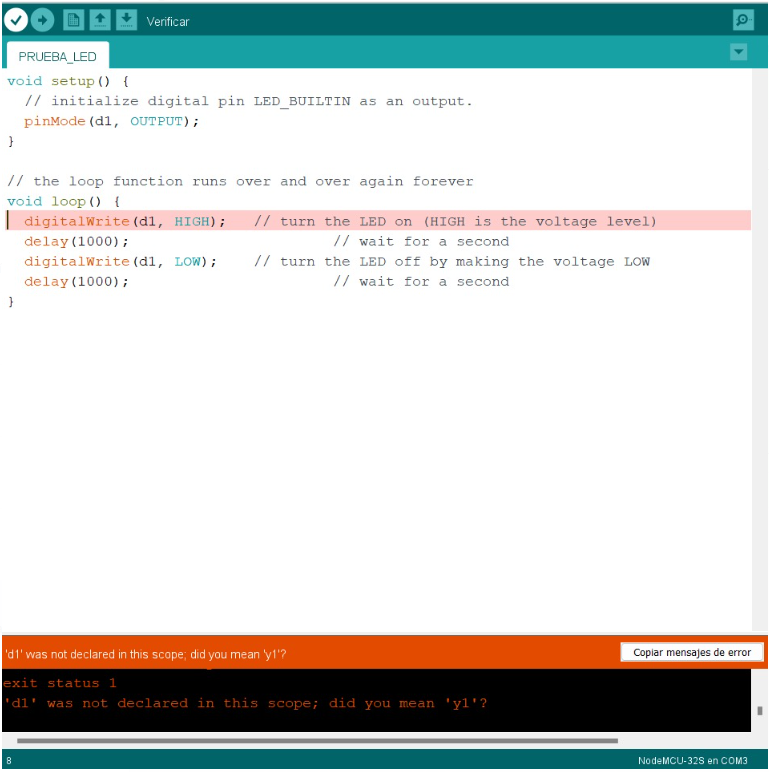Save the sketch with the down-arrow icon

pos(126,19)
